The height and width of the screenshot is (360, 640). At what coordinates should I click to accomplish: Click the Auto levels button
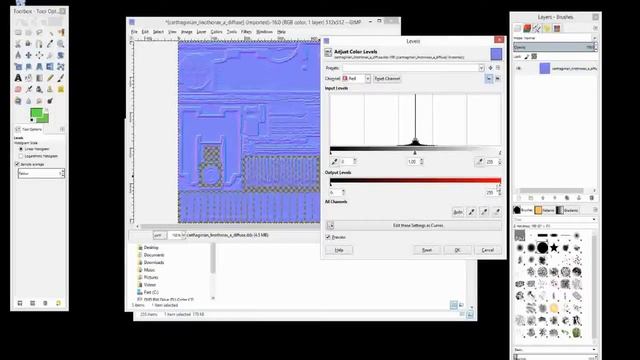pyautogui.click(x=458, y=212)
